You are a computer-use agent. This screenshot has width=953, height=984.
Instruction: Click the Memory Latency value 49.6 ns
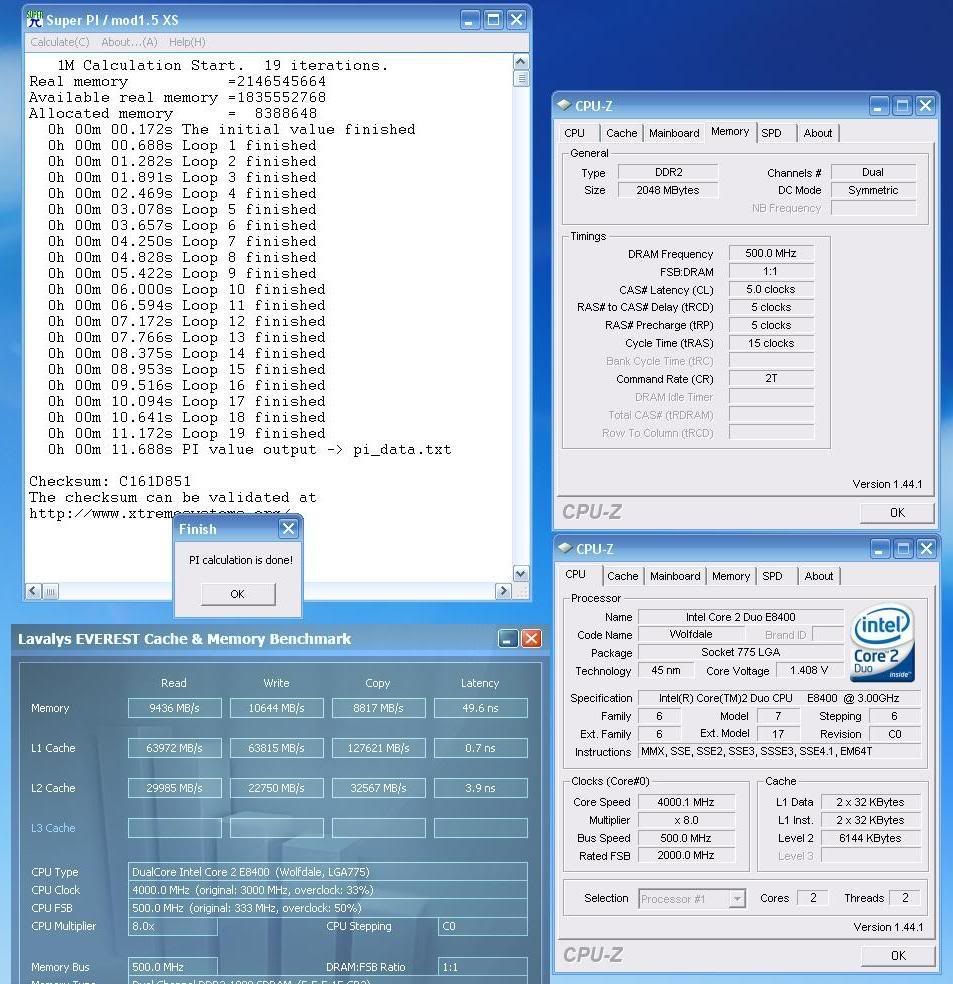481,708
